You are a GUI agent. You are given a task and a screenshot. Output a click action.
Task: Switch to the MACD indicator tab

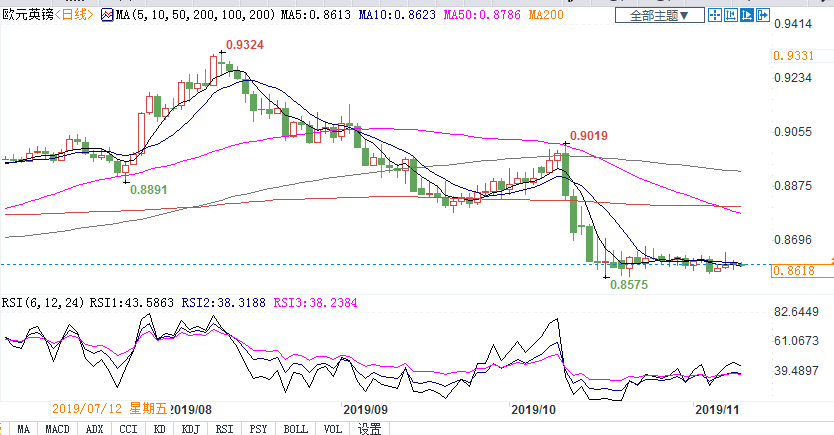pyautogui.click(x=57, y=428)
